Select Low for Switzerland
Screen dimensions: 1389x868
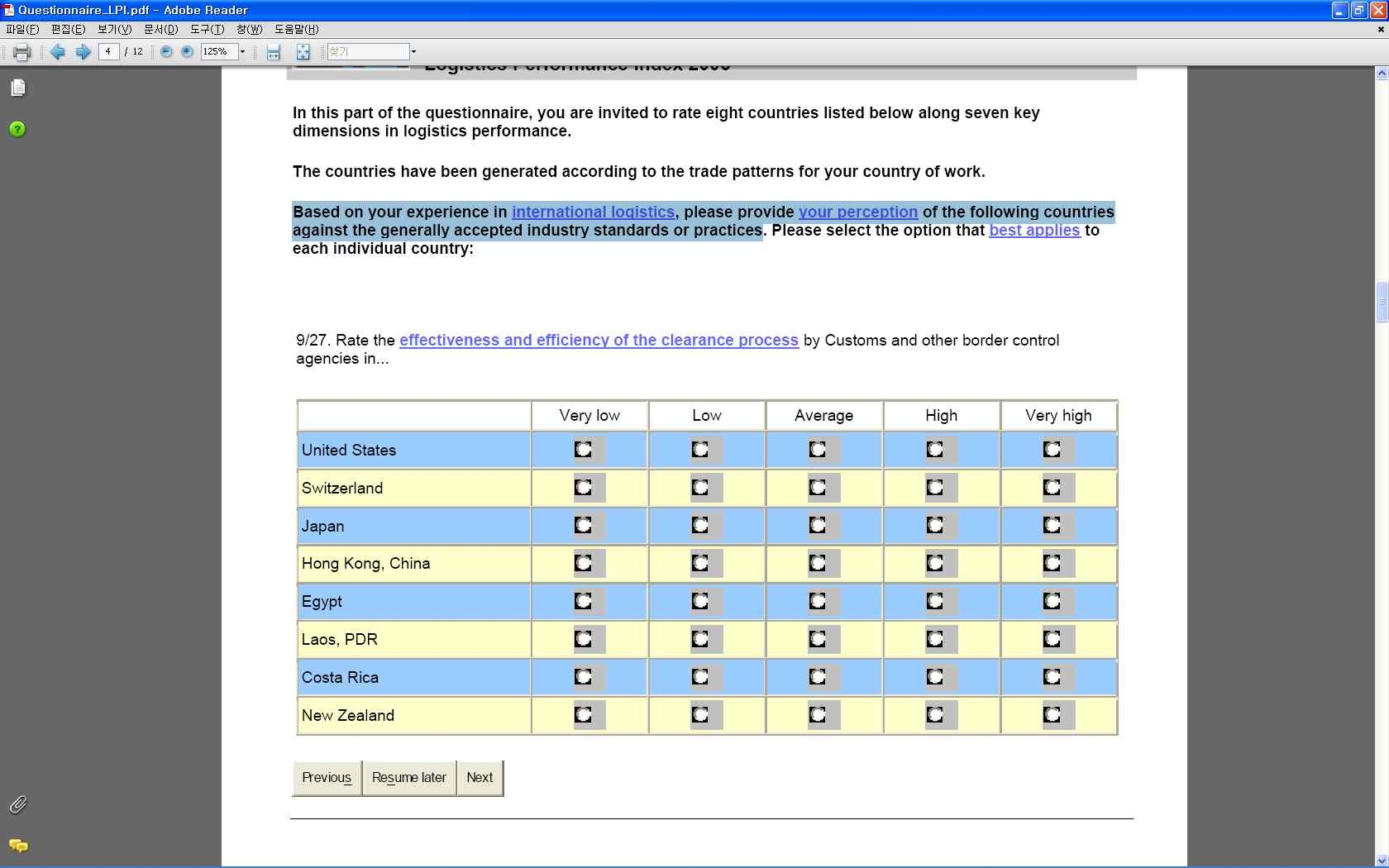700,488
